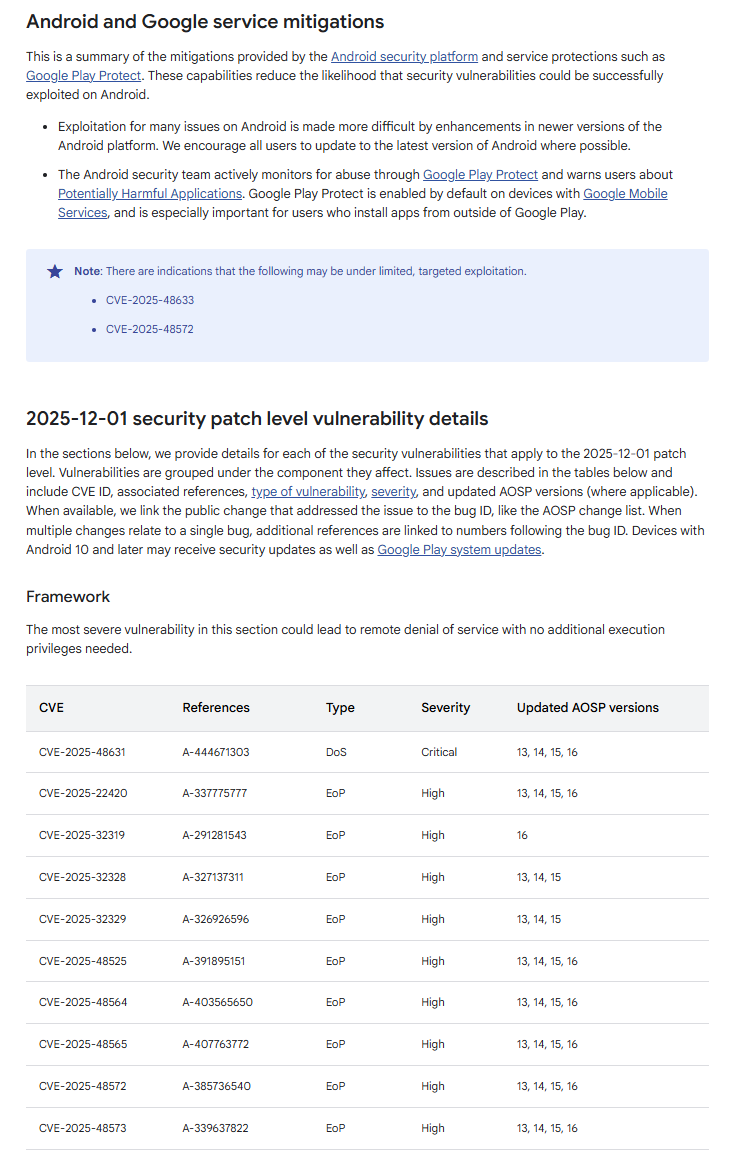Screen dimensions: 732x1152
Task: Click the Updated AOSP versions header
Action: pyautogui.click(x=587, y=708)
